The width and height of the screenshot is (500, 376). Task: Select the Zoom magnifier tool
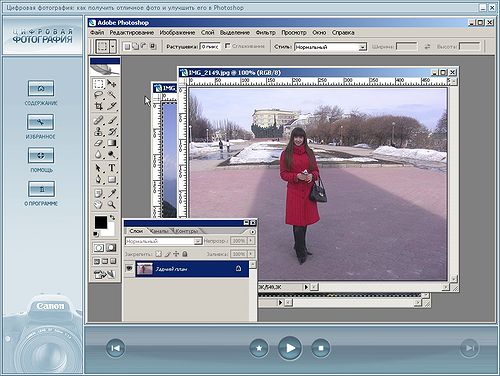(x=112, y=205)
